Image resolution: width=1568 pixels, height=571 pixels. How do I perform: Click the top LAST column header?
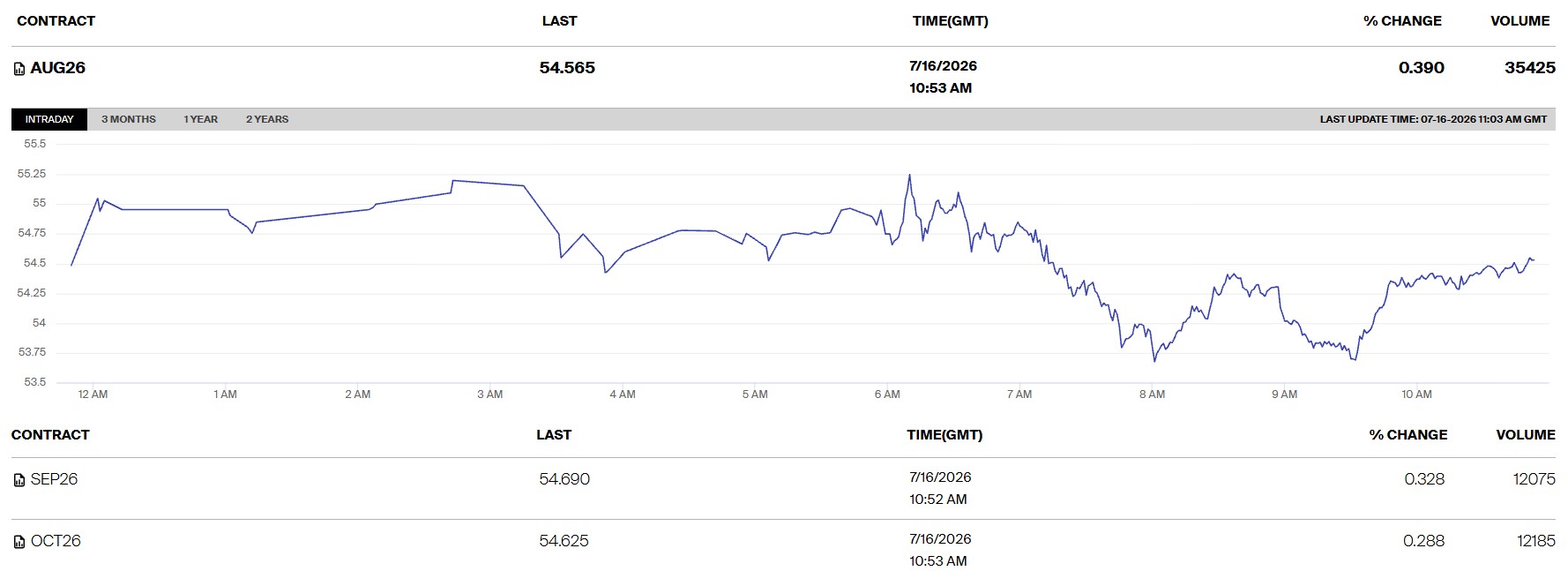[x=559, y=21]
